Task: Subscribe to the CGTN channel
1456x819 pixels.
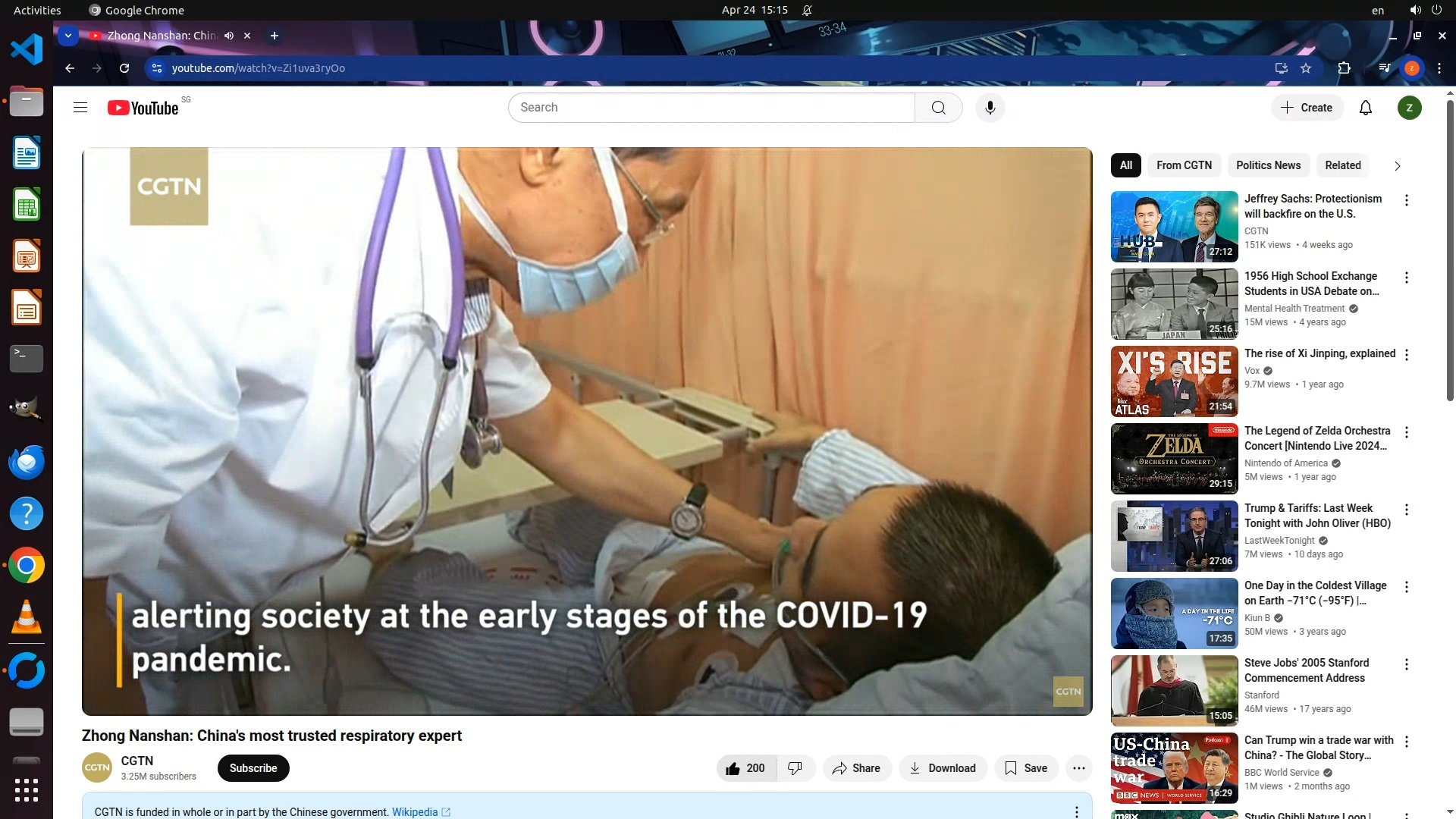Action: click(253, 768)
